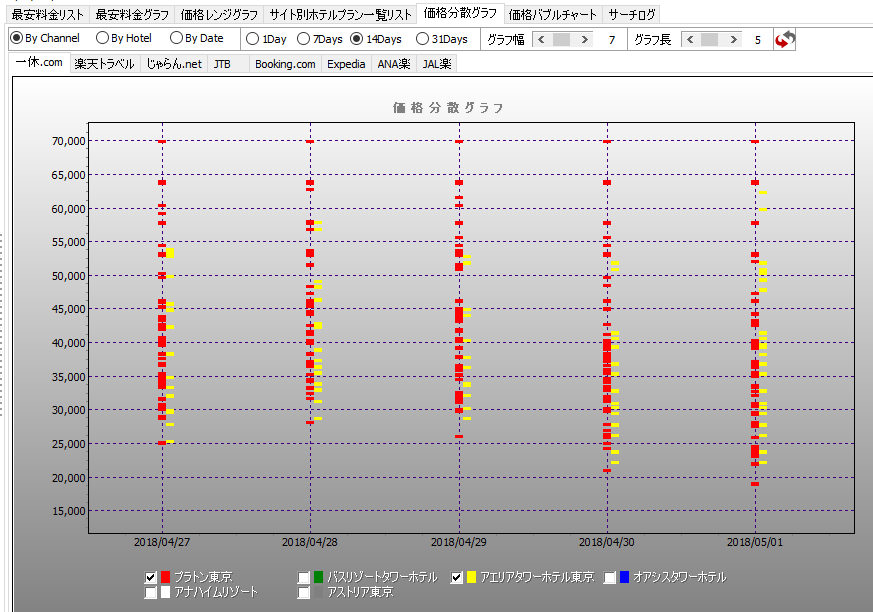Click red color swatch for プラトン東京
This screenshot has width=873, height=612.
coord(165,578)
